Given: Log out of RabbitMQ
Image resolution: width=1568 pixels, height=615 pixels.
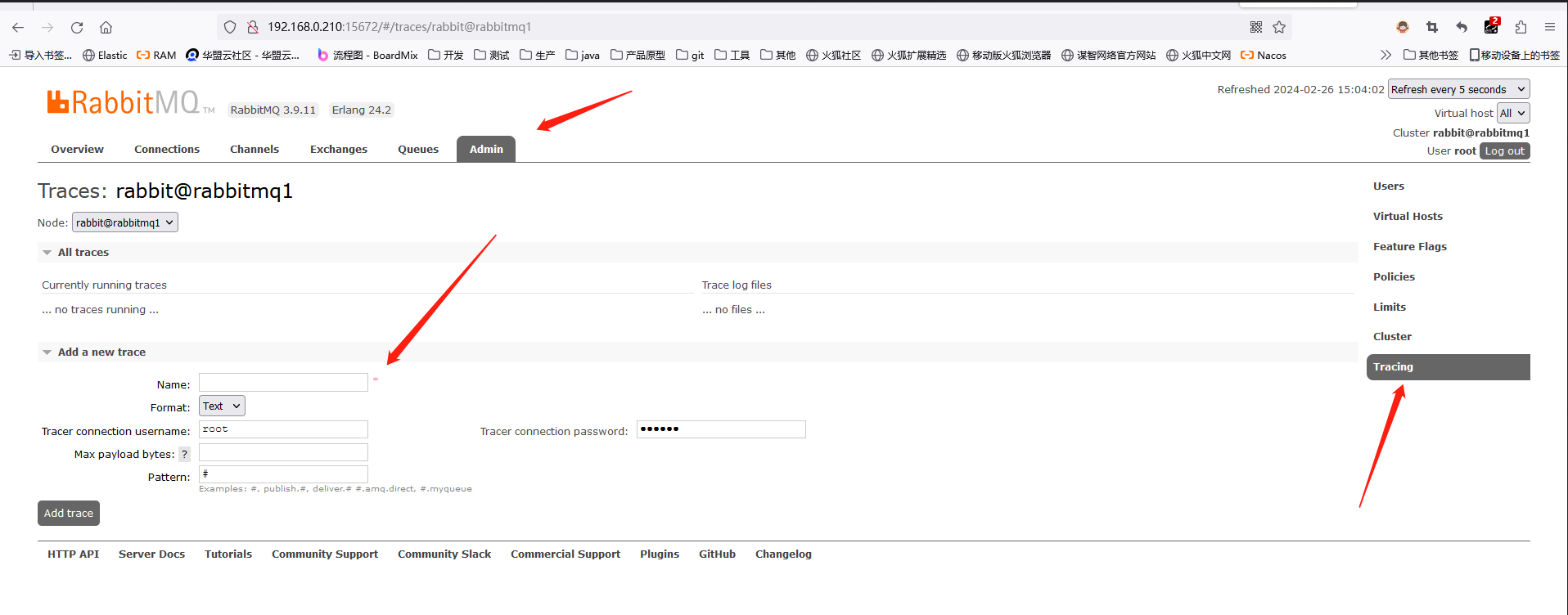Looking at the screenshot, I should pyautogui.click(x=1504, y=151).
